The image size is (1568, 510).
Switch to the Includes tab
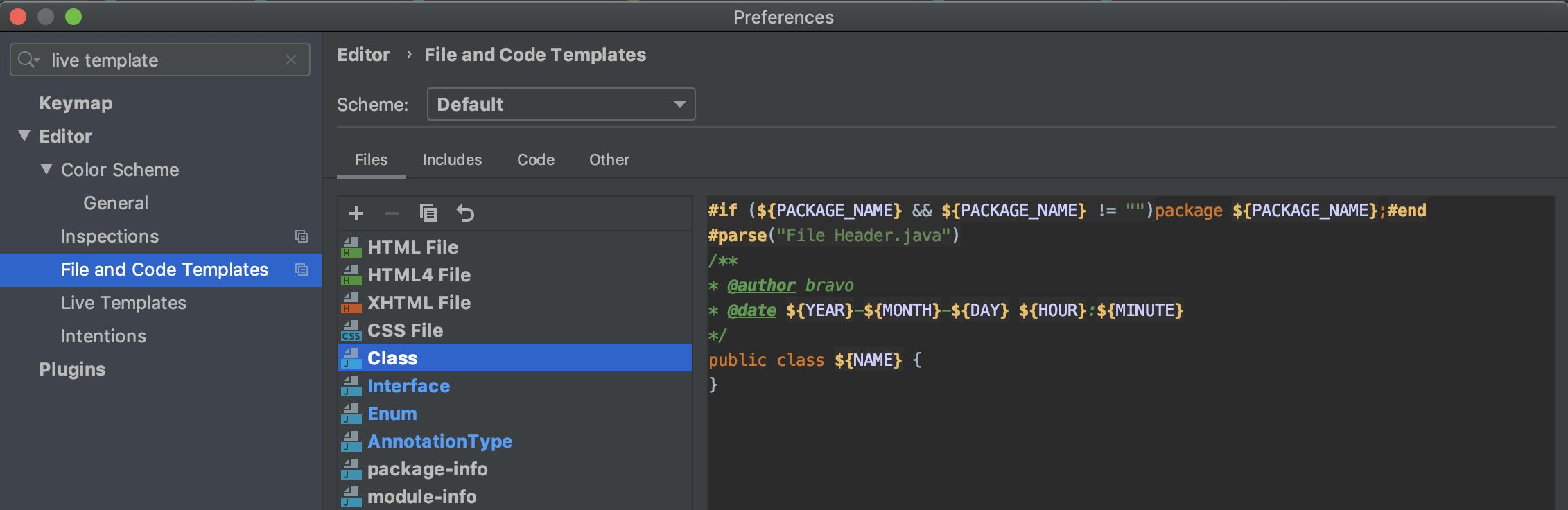pos(452,160)
